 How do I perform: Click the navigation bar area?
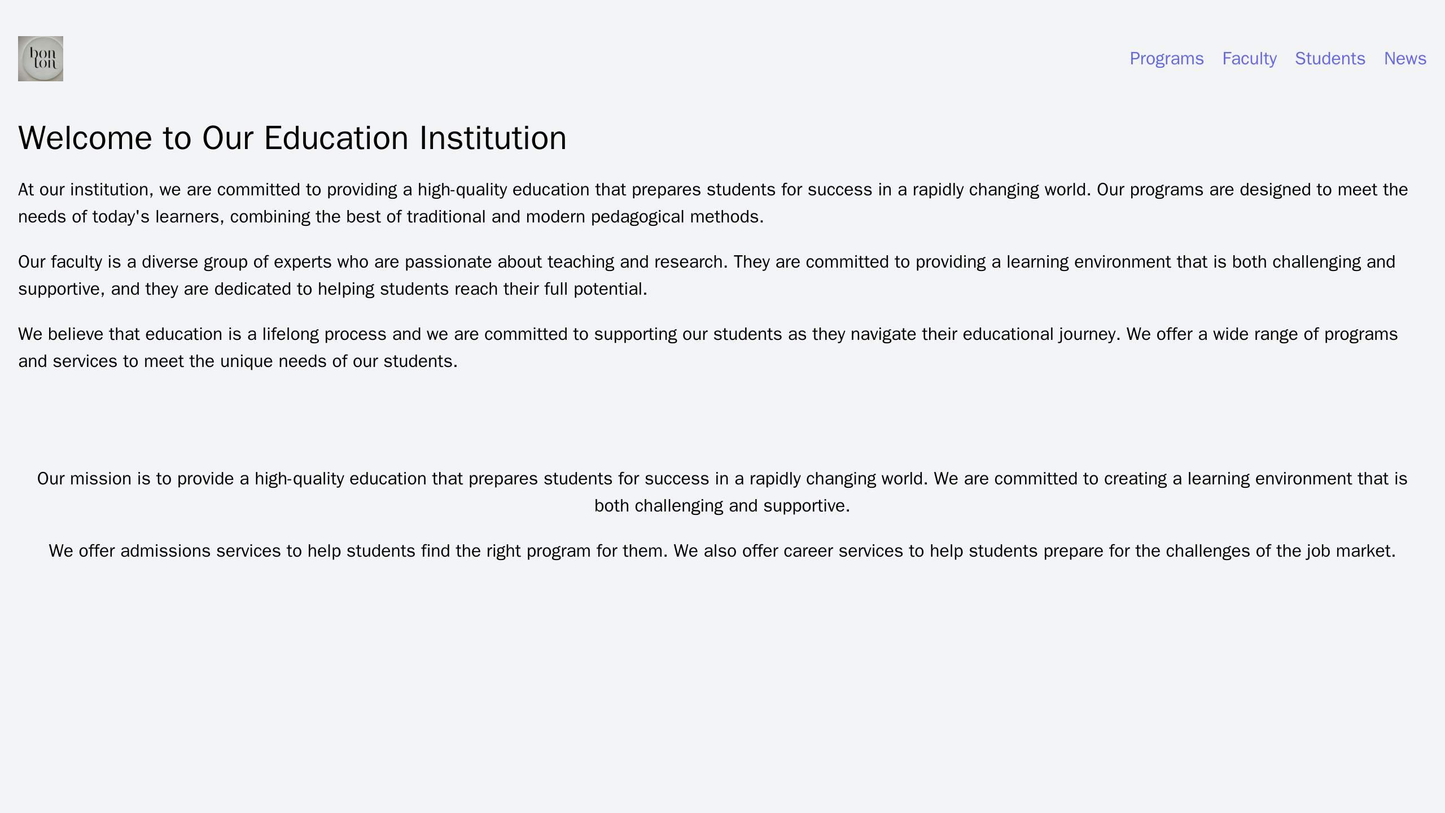[x=722, y=58]
